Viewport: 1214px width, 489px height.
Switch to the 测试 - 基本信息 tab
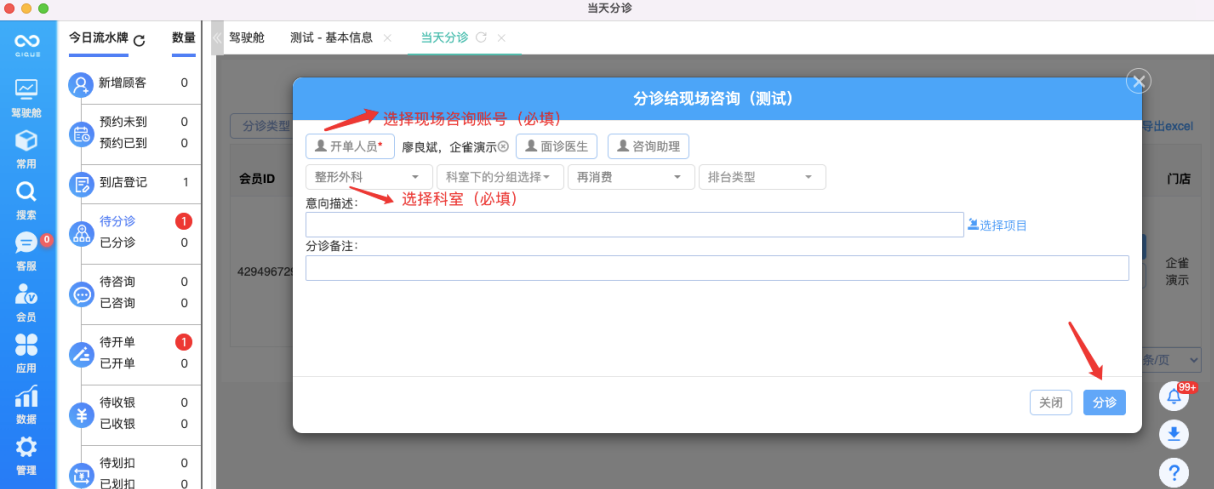click(331, 38)
